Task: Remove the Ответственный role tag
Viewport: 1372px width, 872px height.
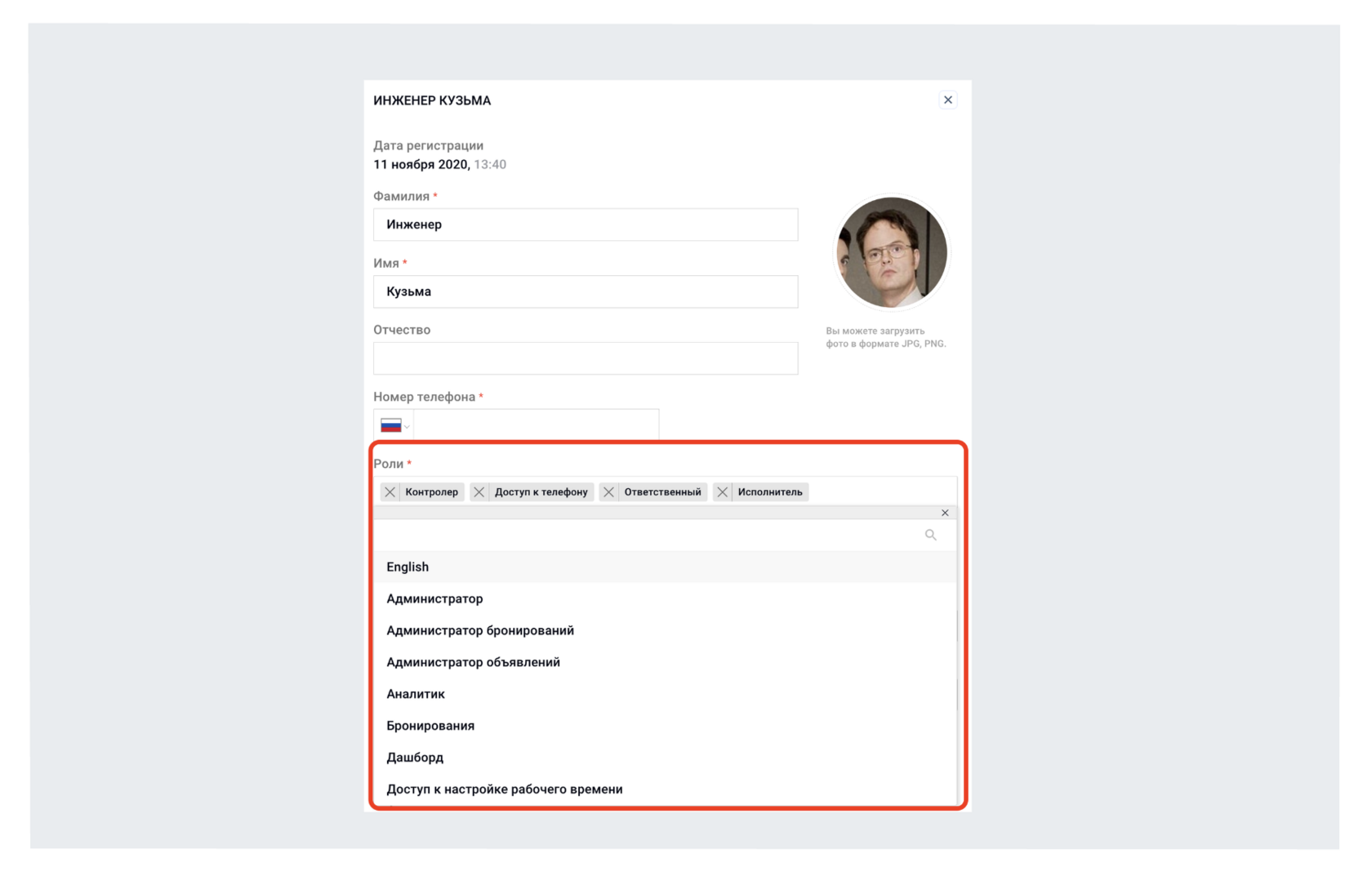Action: (x=609, y=492)
